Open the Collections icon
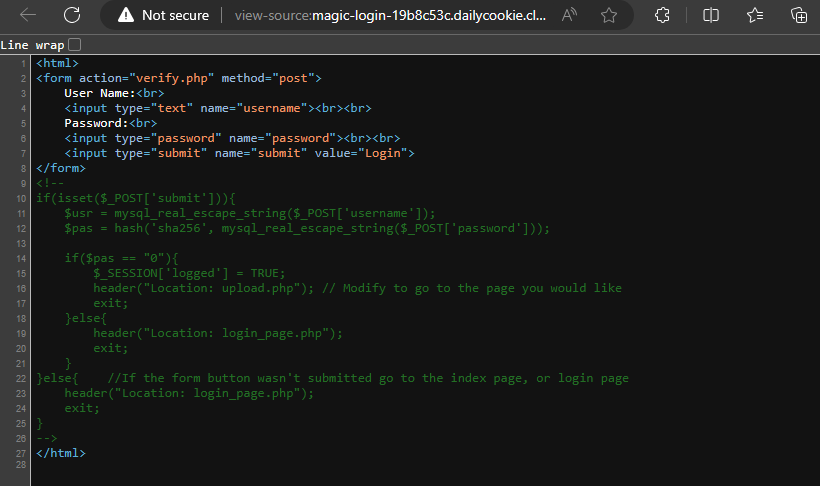The width and height of the screenshot is (820, 486). (x=799, y=15)
